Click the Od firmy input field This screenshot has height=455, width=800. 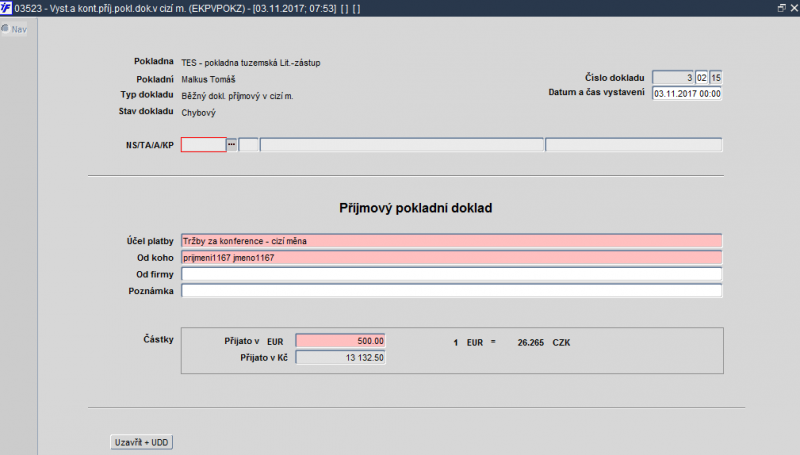click(x=452, y=274)
